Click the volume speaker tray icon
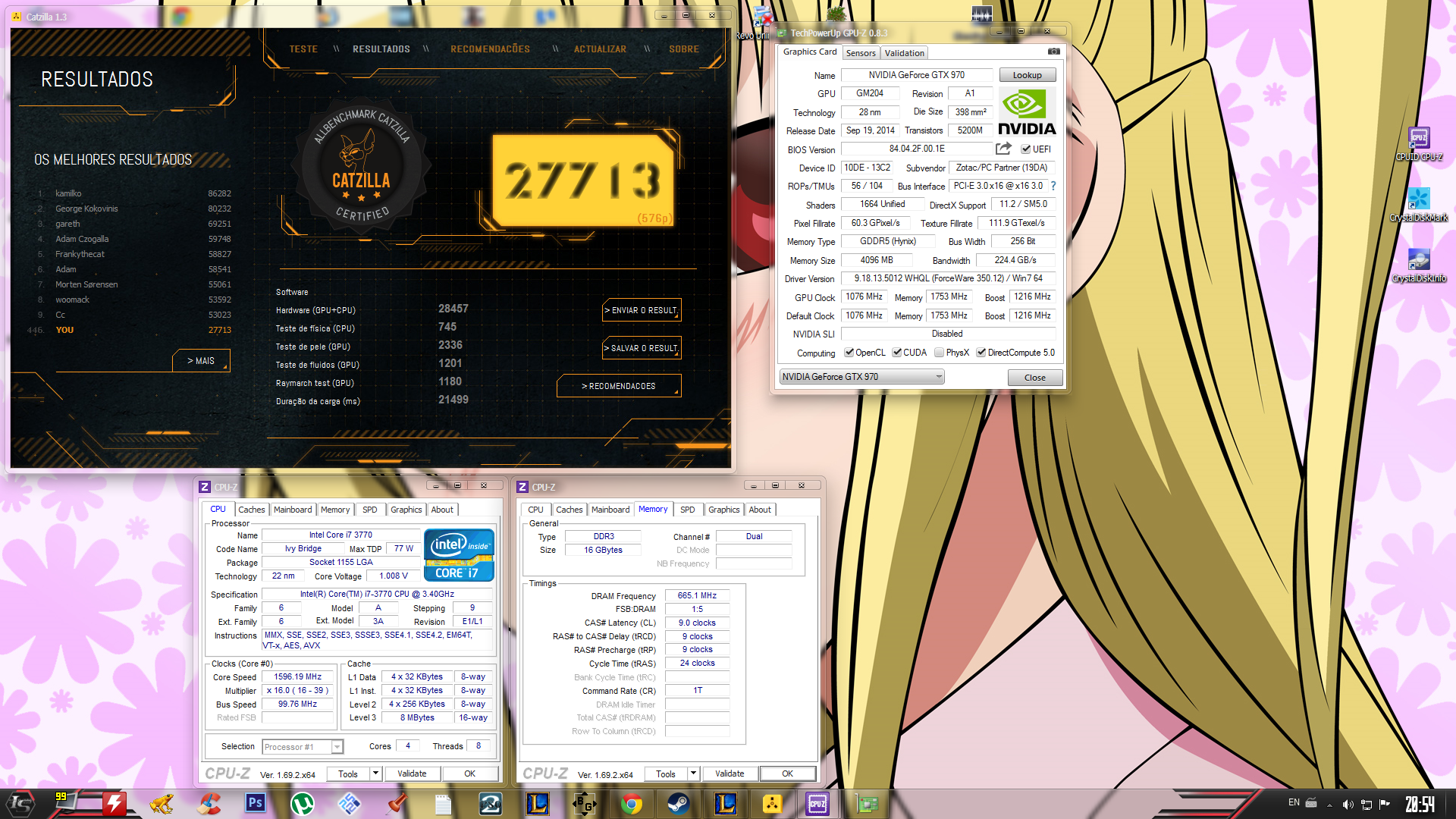The height and width of the screenshot is (819, 1456). pyautogui.click(x=1348, y=804)
